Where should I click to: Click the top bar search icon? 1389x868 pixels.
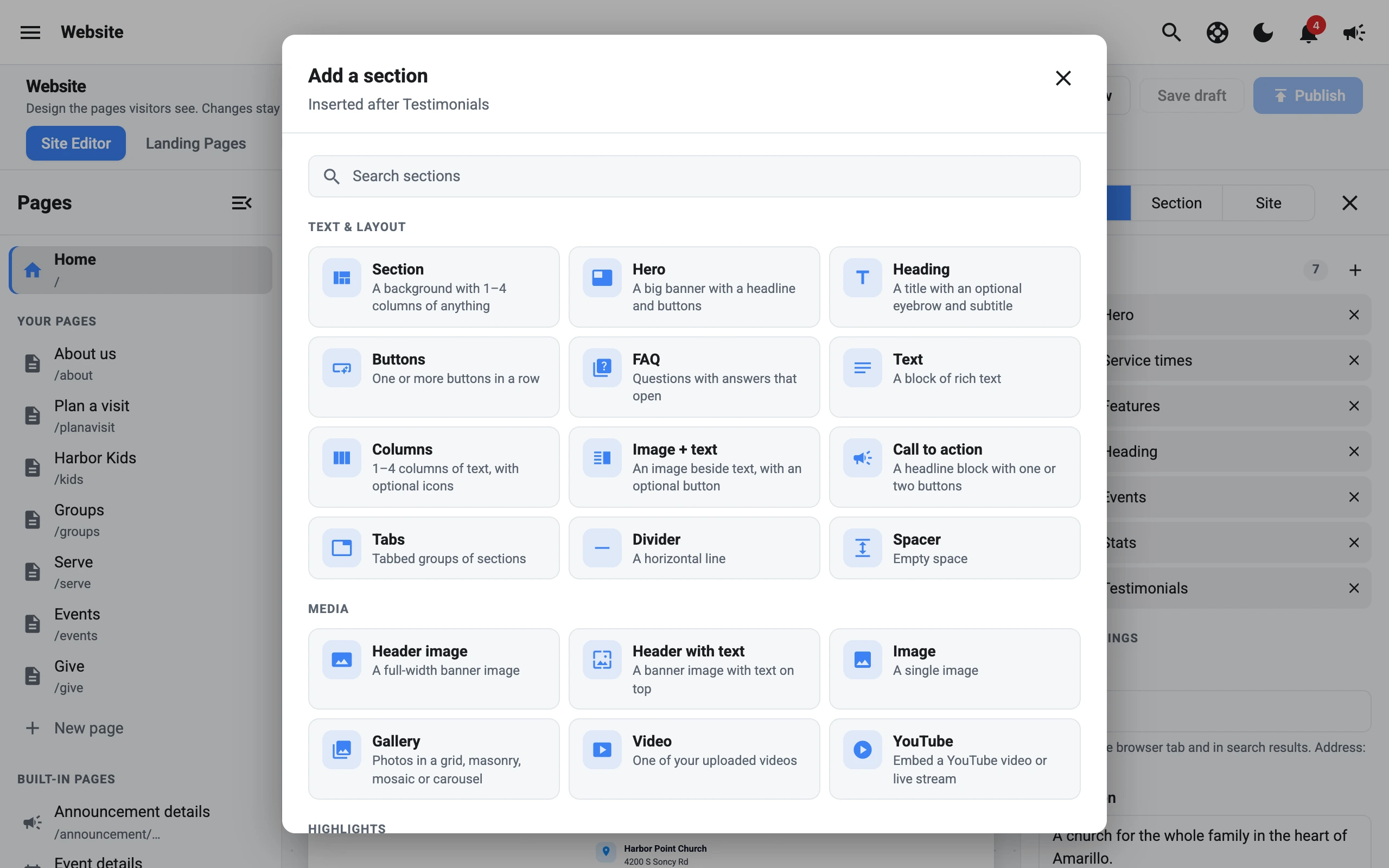tap(1171, 32)
